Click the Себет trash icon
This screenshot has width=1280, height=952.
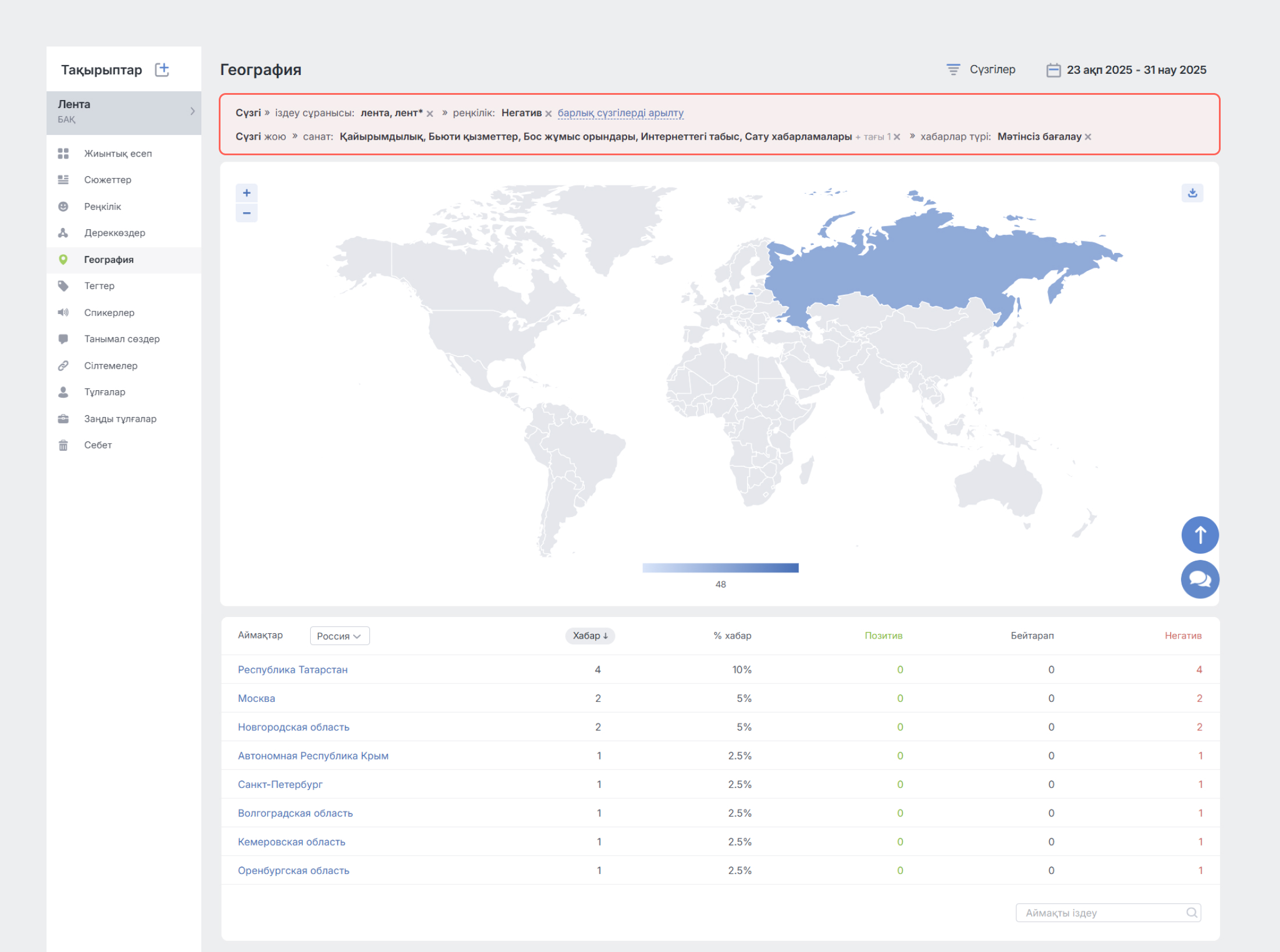(63, 445)
